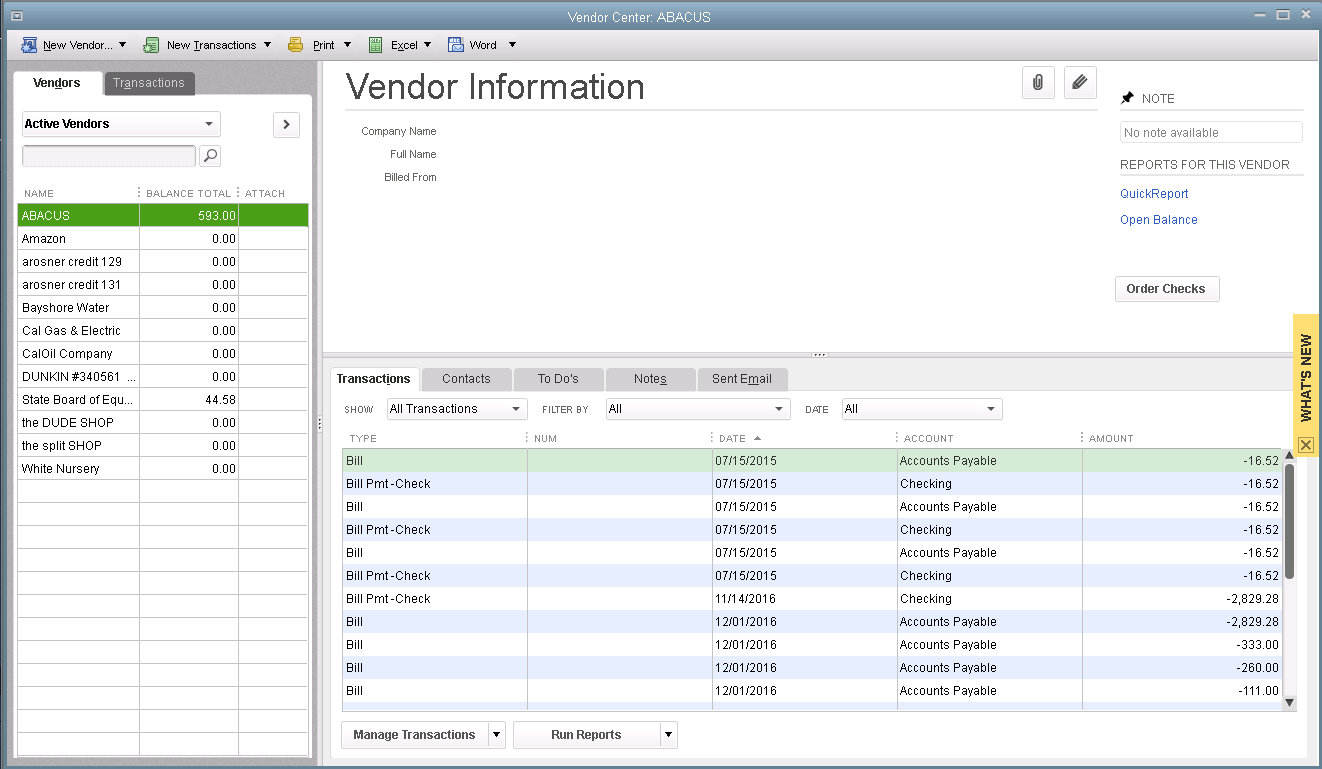Close the What's New side panel

pos(1306,445)
